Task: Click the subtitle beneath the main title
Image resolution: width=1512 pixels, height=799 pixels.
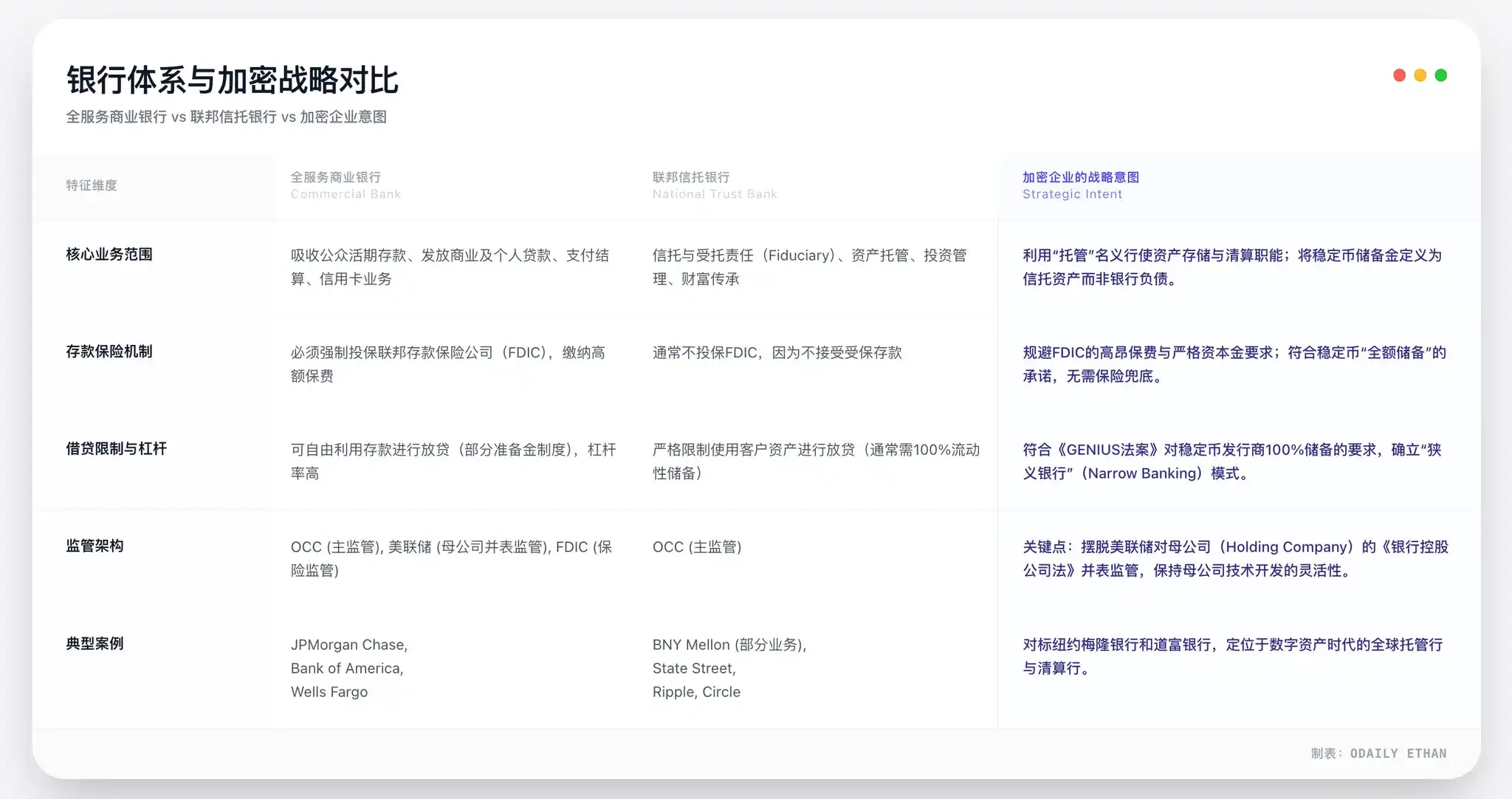Action: pos(227,117)
